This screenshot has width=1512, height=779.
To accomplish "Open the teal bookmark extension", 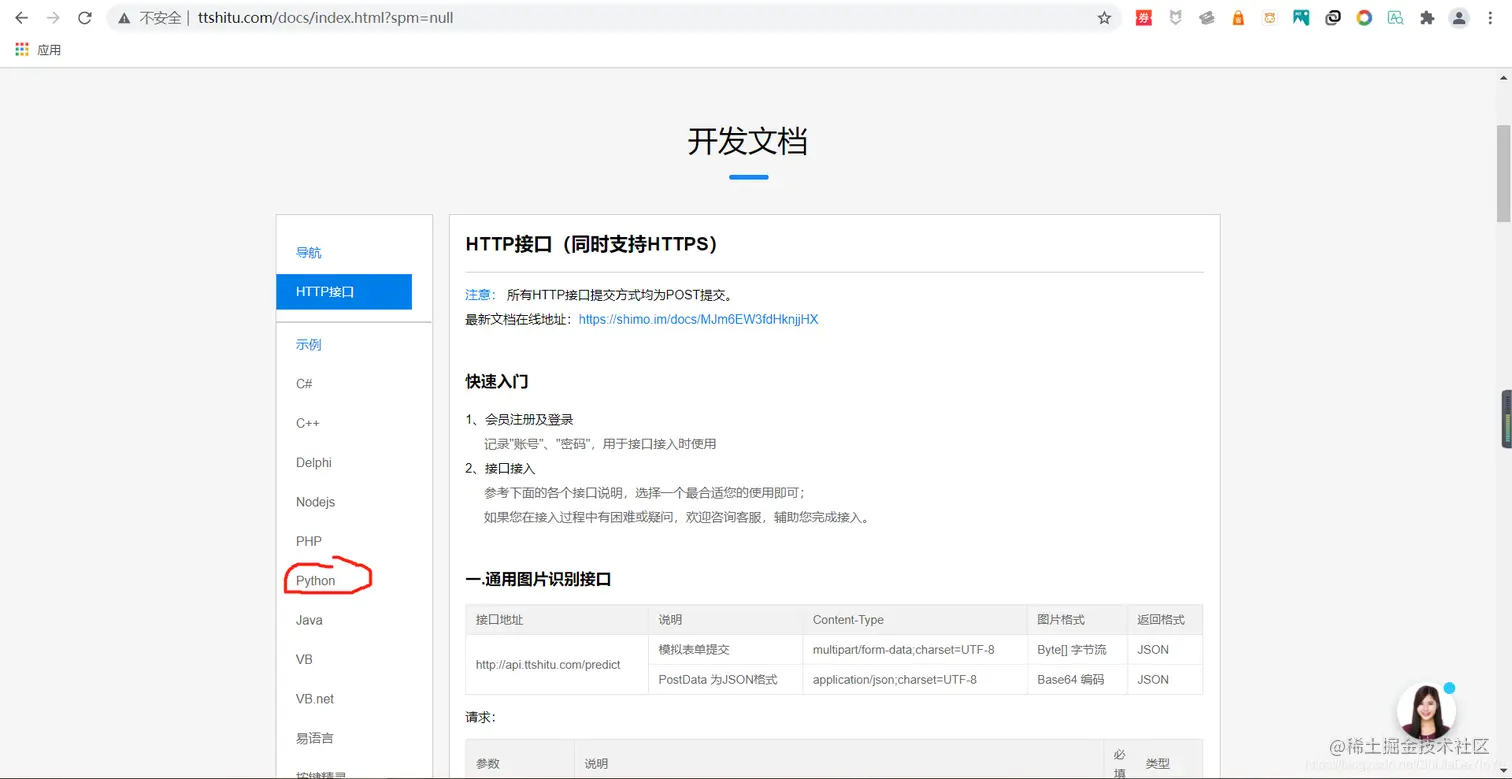I will [1300, 17].
